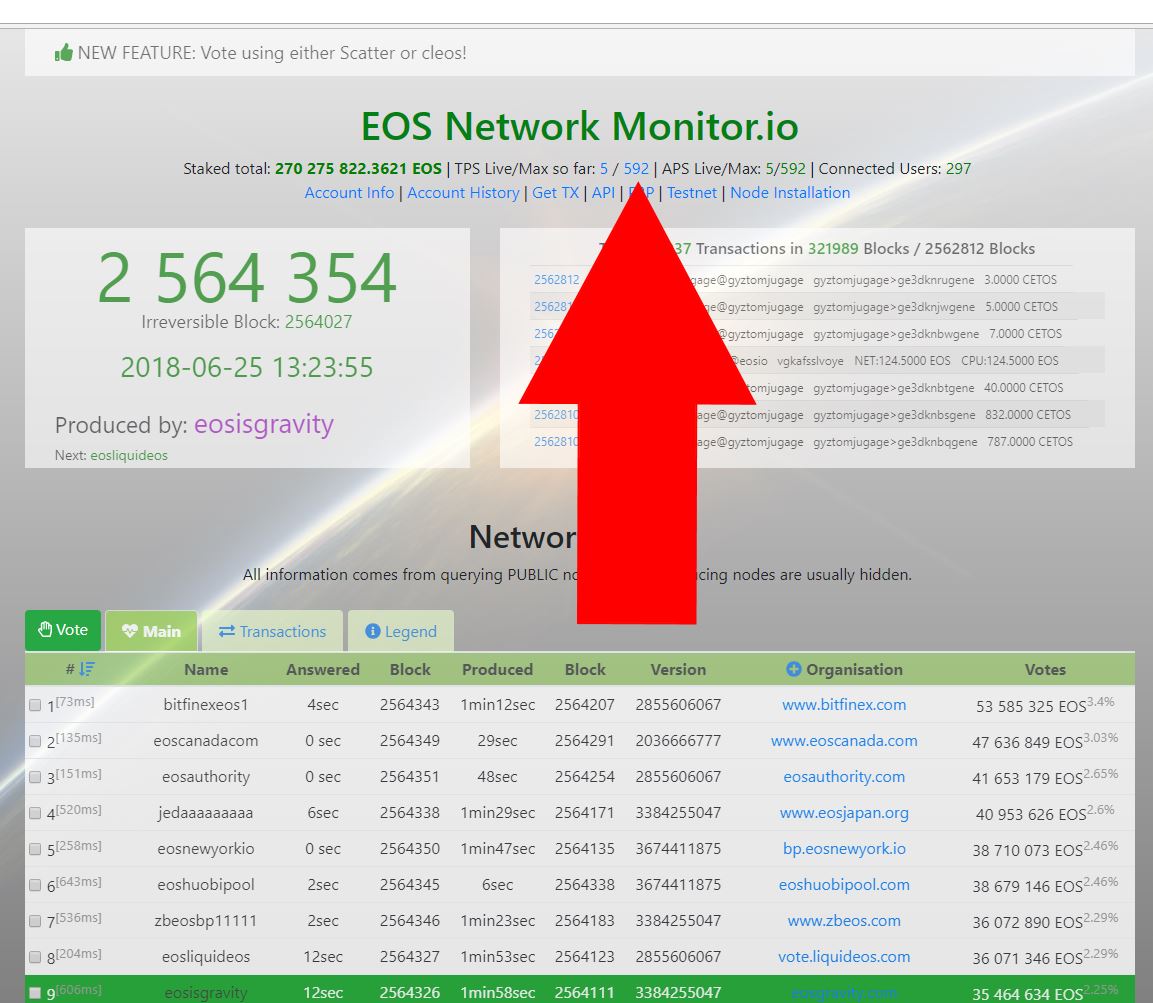Switch to the Transactions tab
Image resolution: width=1153 pixels, height=1003 pixels.
pos(272,631)
